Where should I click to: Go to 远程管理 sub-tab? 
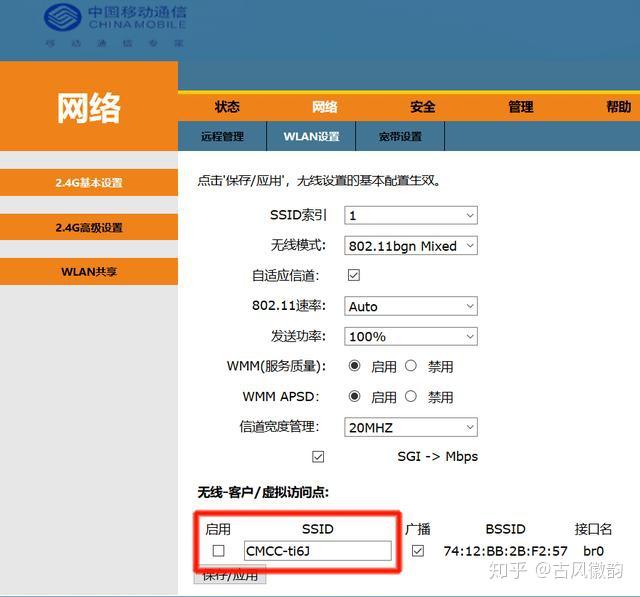point(222,136)
